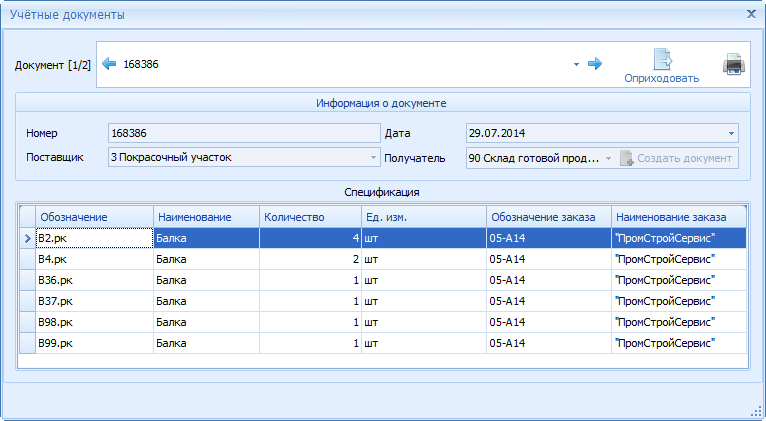The image size is (766, 421).
Task: Click the Количество column header
Action: tap(309, 217)
